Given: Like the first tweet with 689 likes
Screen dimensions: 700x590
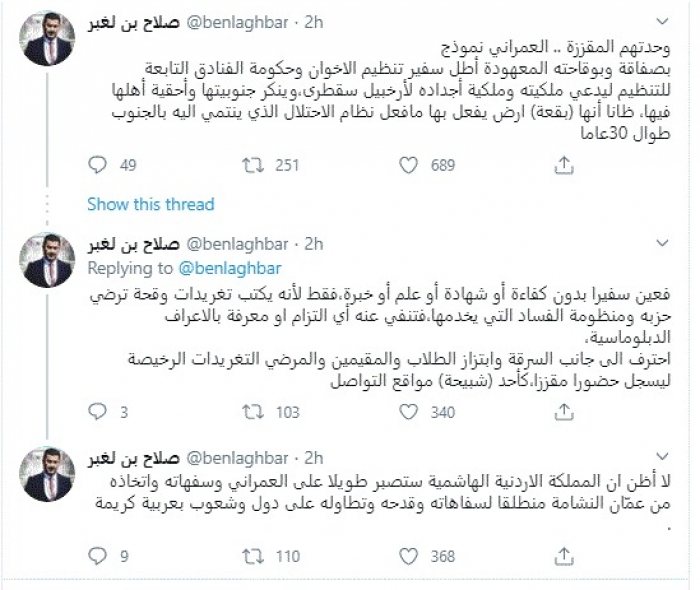Looking at the screenshot, I should (x=406, y=164).
